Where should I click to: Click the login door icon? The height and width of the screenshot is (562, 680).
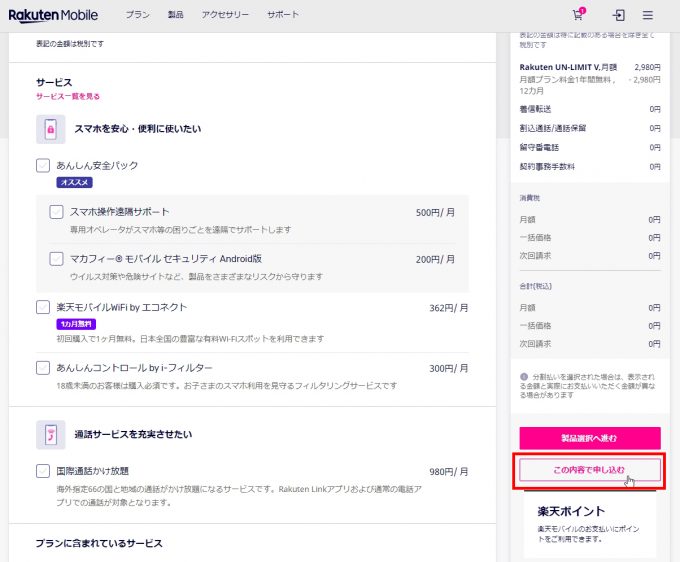[x=618, y=15]
